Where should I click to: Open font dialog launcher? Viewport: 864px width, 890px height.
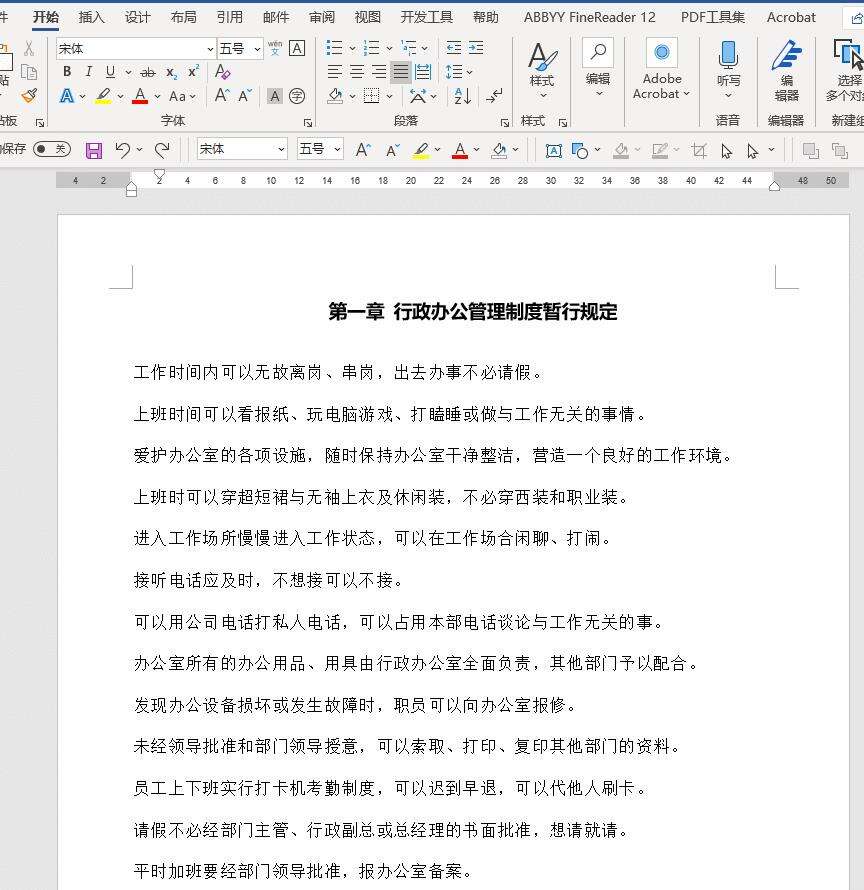[308, 122]
